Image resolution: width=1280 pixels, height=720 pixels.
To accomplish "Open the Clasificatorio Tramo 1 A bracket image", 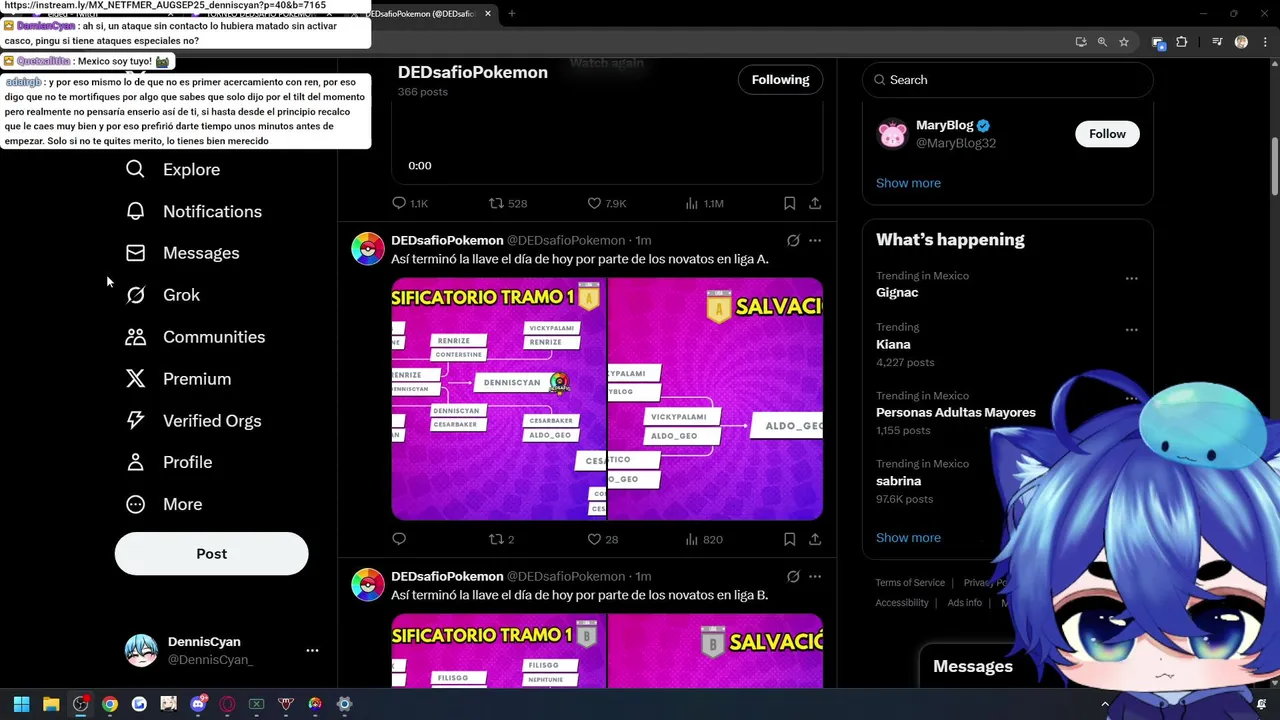I will 498,399.
